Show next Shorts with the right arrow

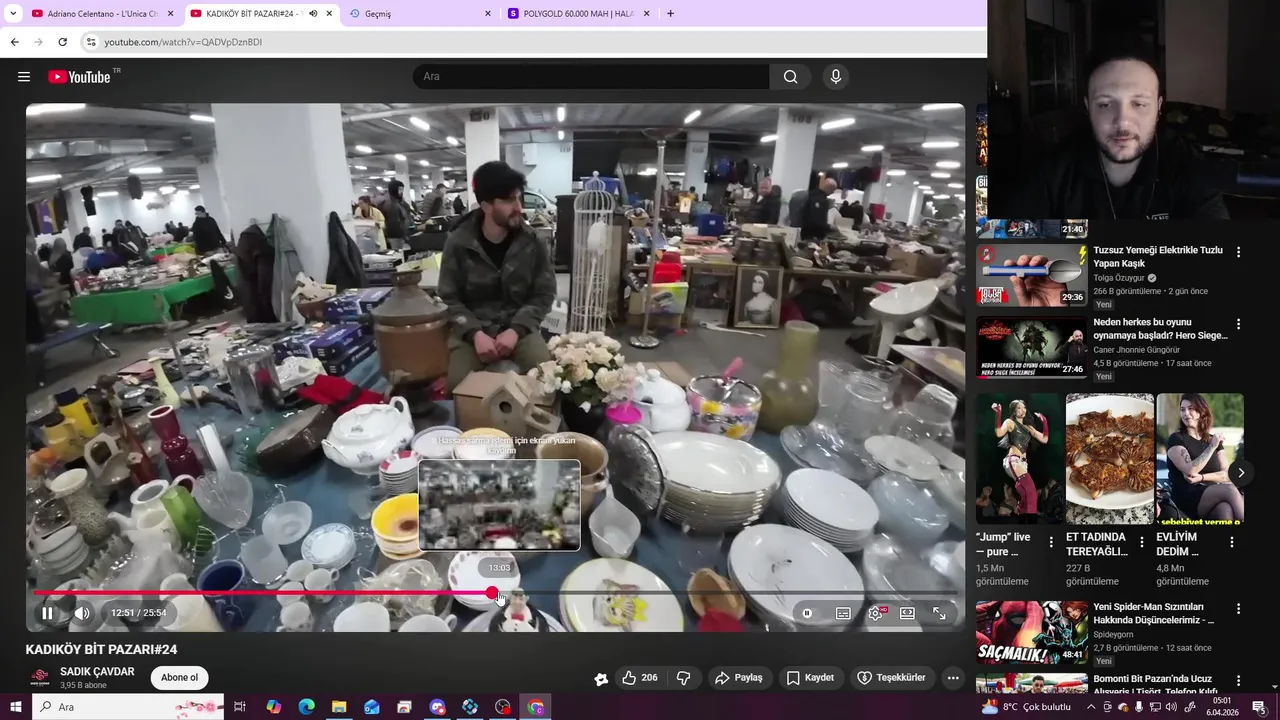(x=1241, y=473)
